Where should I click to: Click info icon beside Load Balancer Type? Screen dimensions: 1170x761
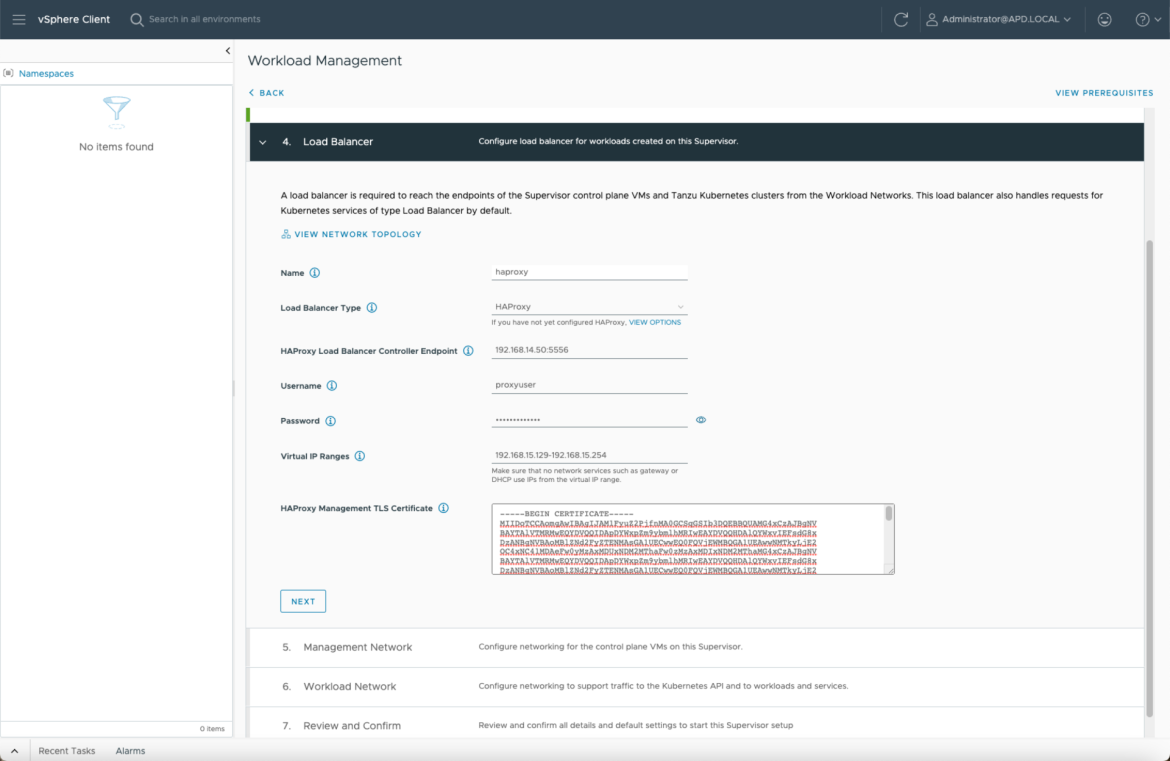click(x=372, y=308)
